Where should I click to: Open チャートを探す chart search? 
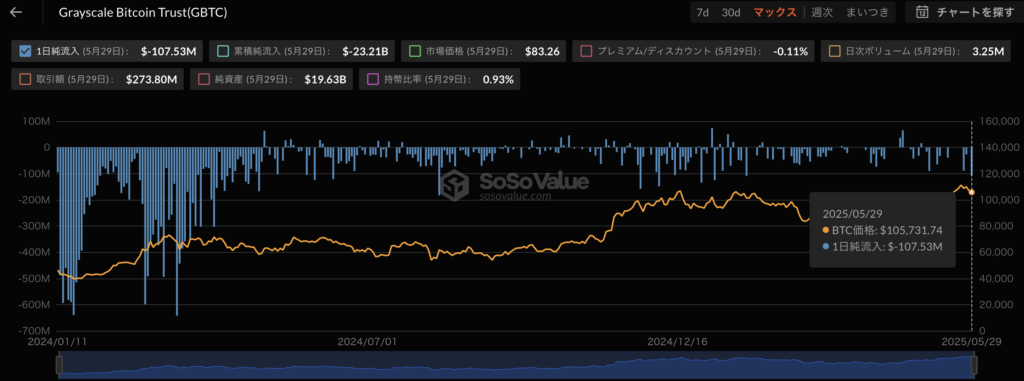(964, 12)
